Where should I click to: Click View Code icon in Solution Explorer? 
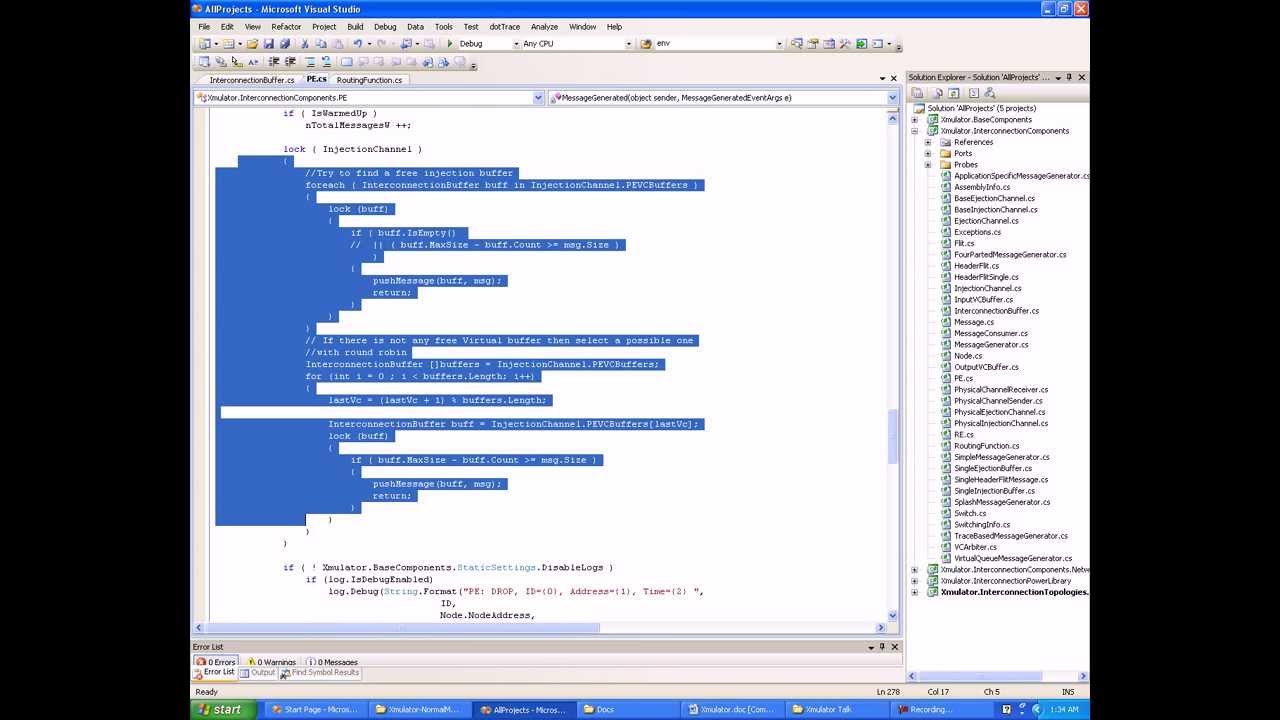coord(973,93)
